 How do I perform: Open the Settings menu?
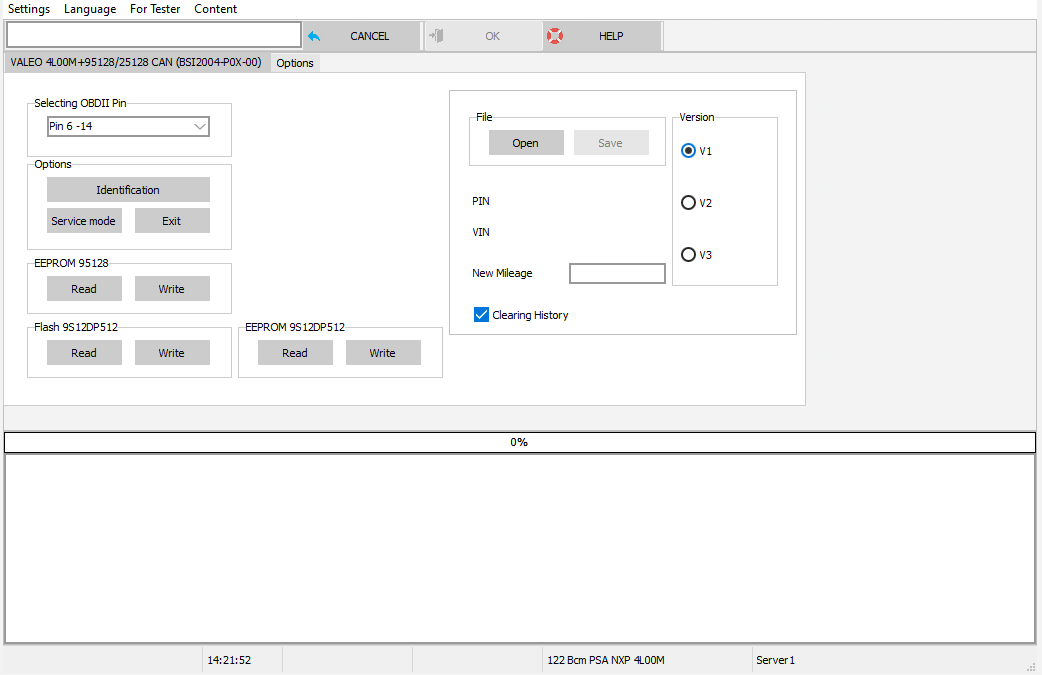(29, 9)
